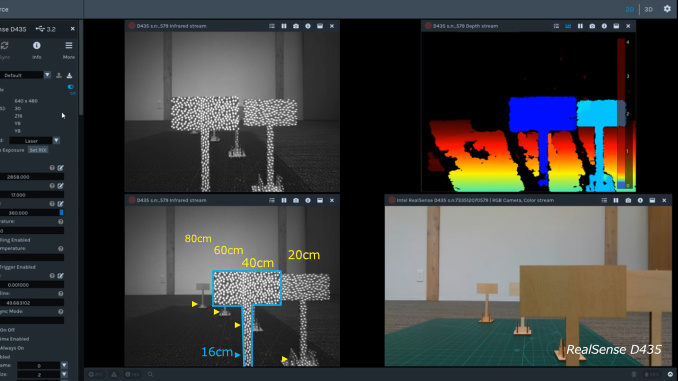Pause the Depth stream
Image resolution: width=678 pixels, height=381 pixels.
click(x=580, y=26)
